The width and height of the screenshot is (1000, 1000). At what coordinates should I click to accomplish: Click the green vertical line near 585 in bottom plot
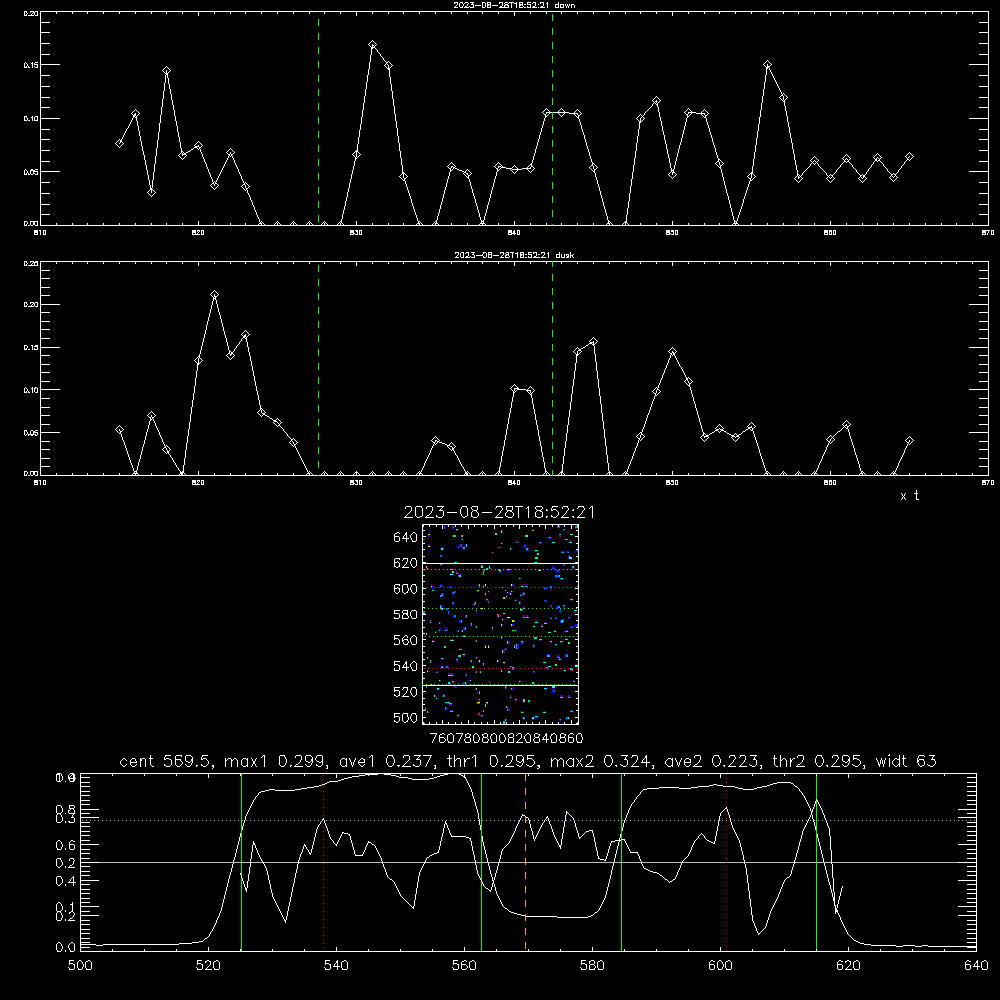point(621,862)
